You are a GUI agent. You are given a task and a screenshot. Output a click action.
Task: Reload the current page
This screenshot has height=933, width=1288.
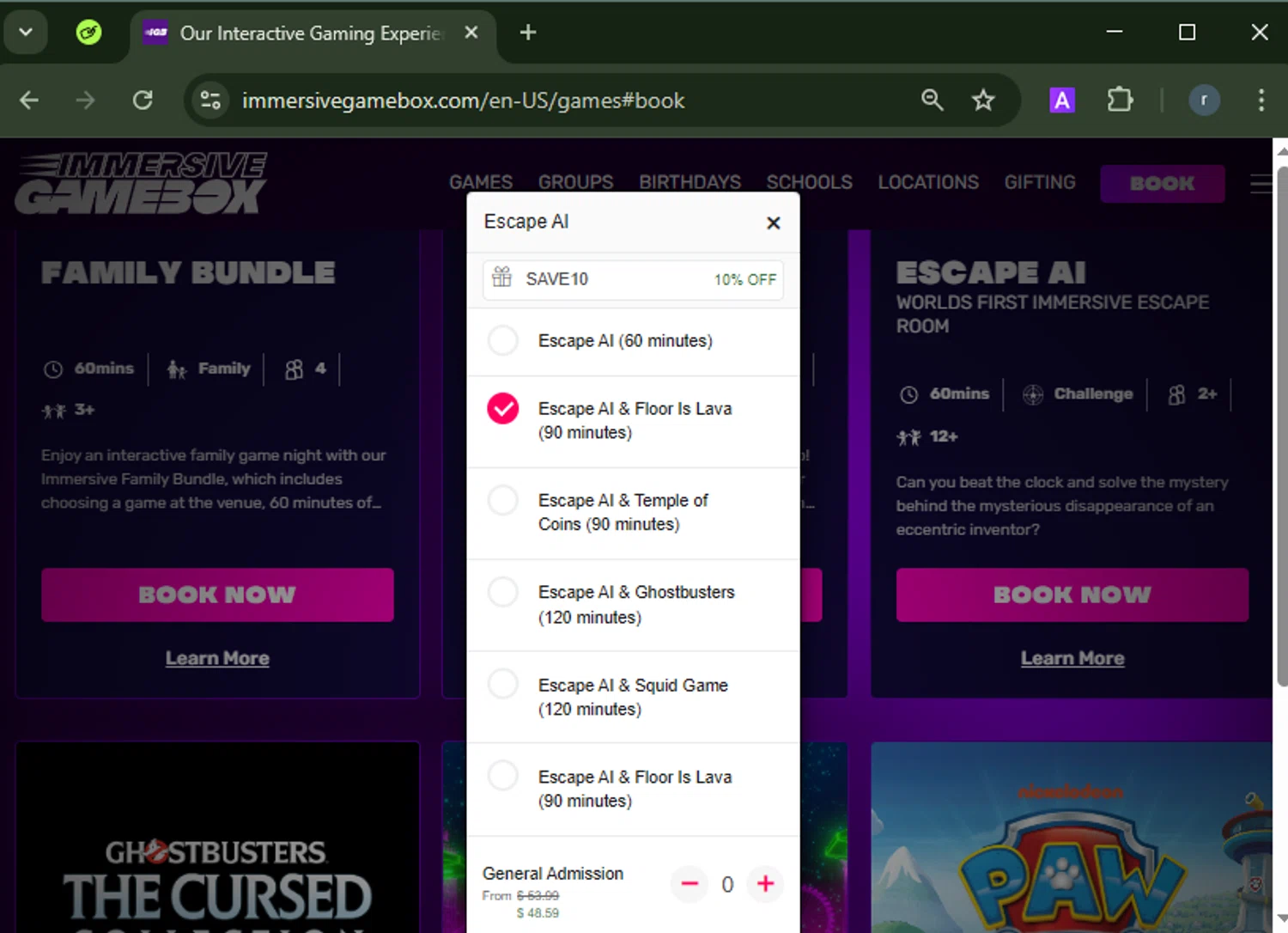(x=143, y=101)
